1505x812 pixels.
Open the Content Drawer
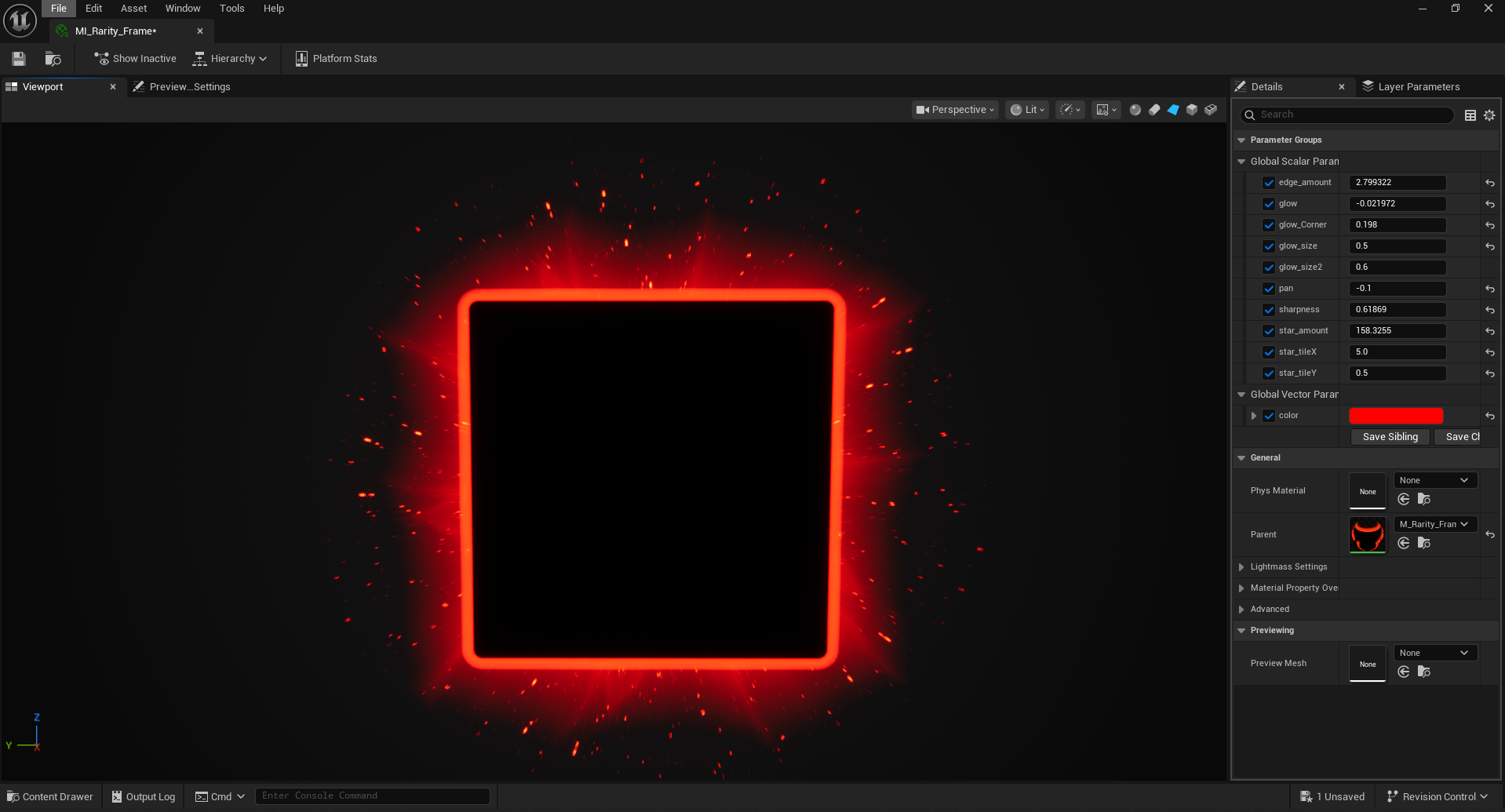(49, 796)
